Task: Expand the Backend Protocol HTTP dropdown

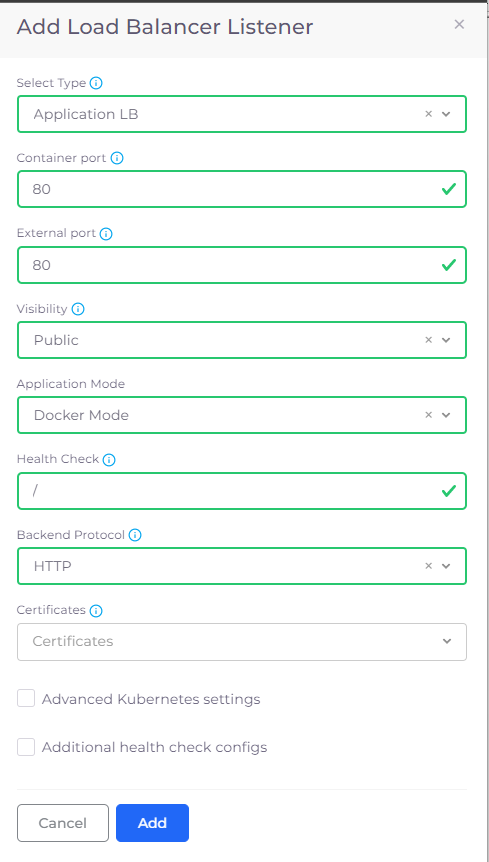Action: tap(446, 566)
